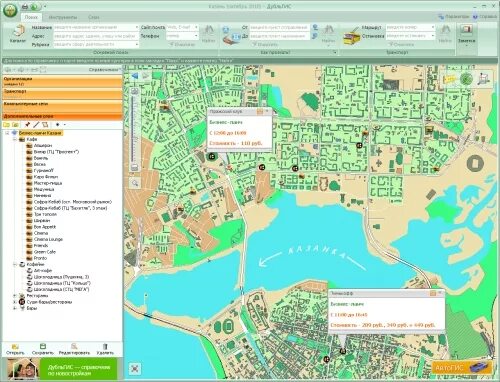Screen dimensions: 500x382
Task: Click the Очистить button in Транспорт group
Action: click(401, 44)
